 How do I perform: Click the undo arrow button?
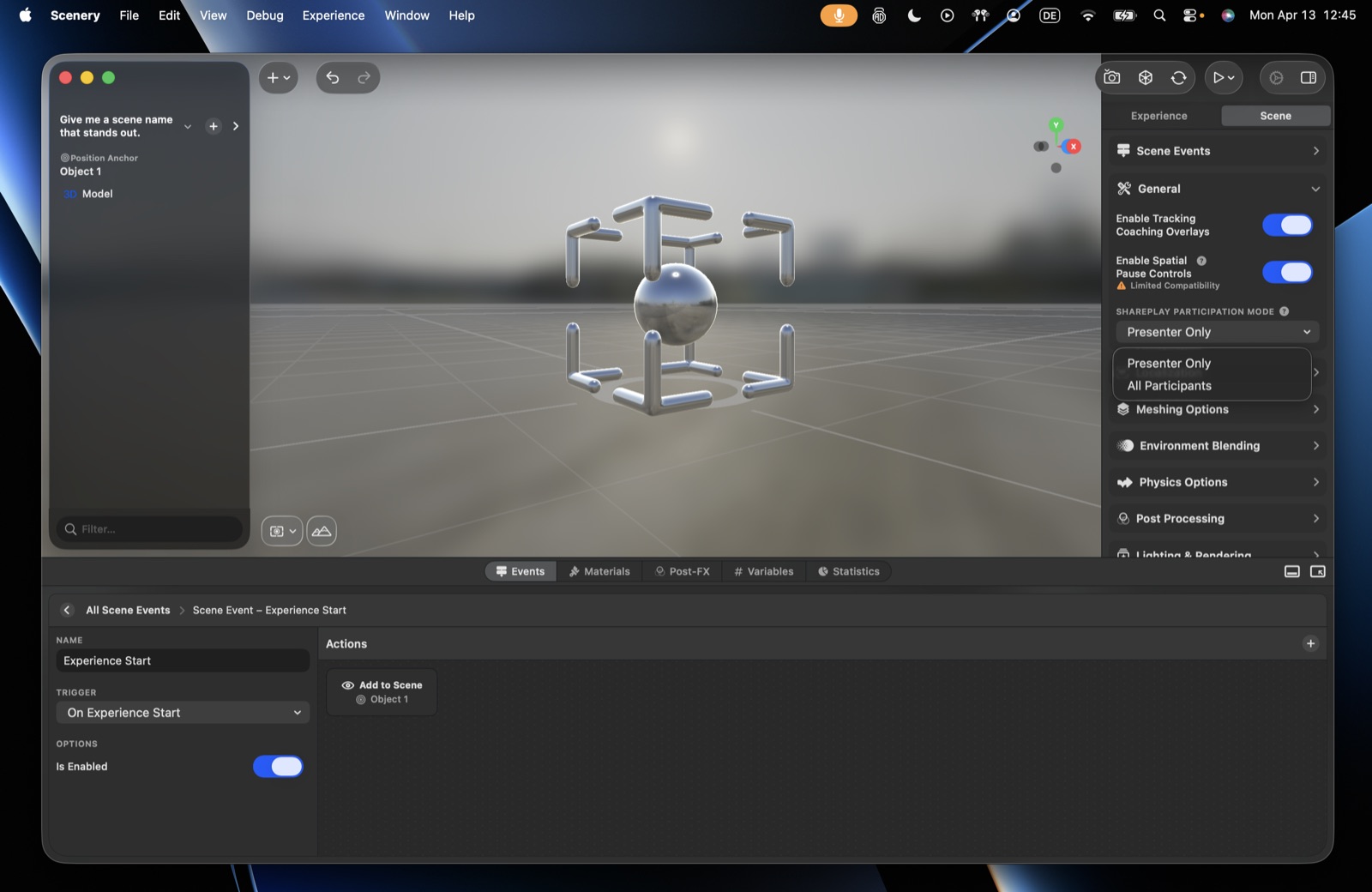click(333, 77)
